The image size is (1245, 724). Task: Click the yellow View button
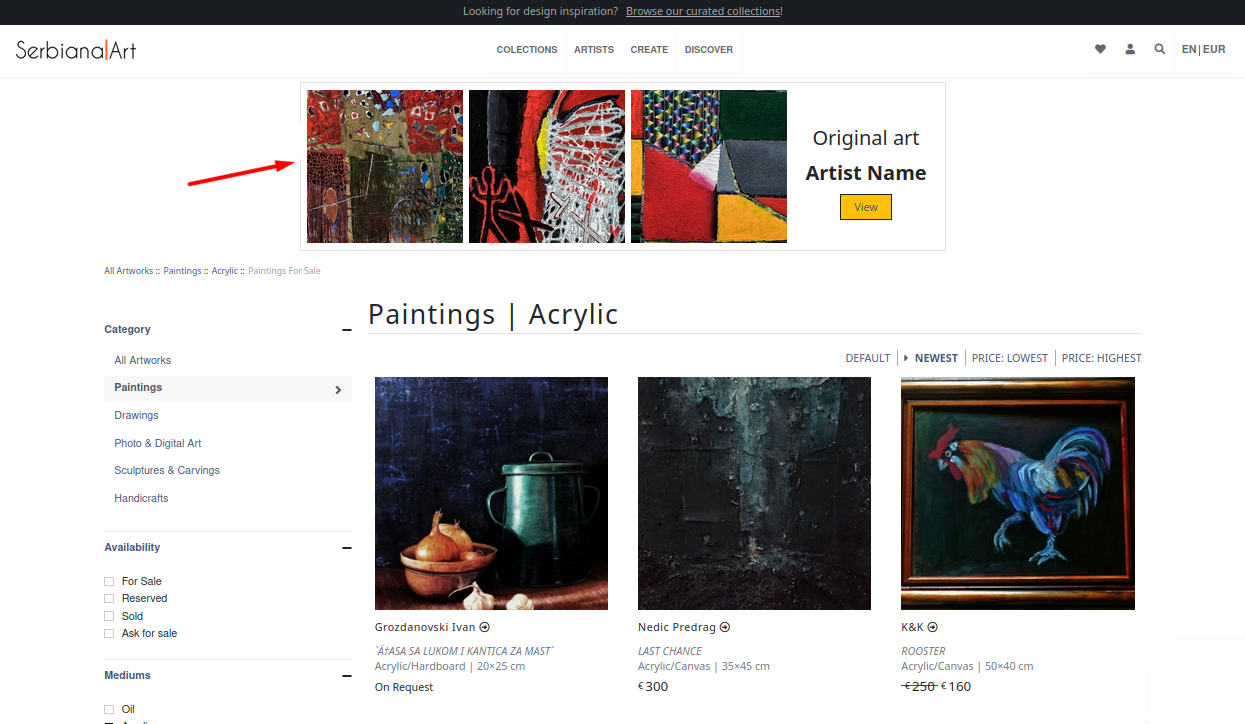tap(866, 207)
